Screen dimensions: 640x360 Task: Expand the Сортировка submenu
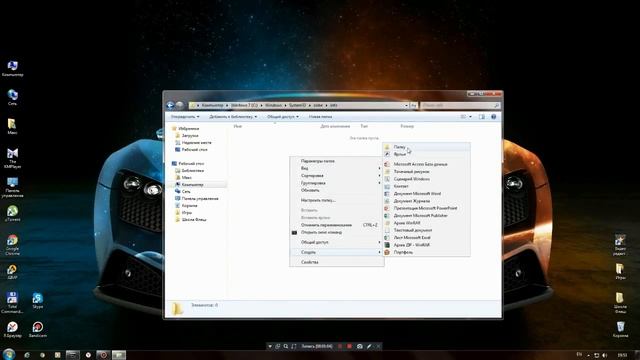(336, 176)
